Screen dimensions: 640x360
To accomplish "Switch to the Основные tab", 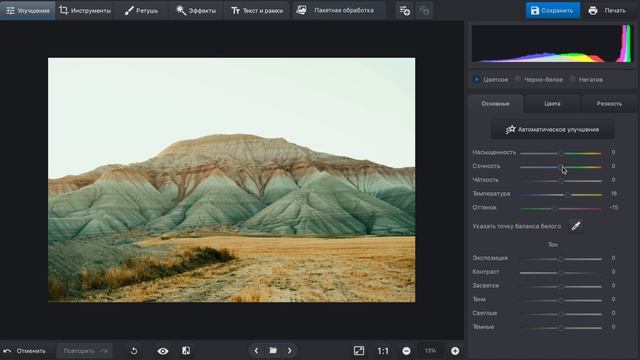I will 495,104.
